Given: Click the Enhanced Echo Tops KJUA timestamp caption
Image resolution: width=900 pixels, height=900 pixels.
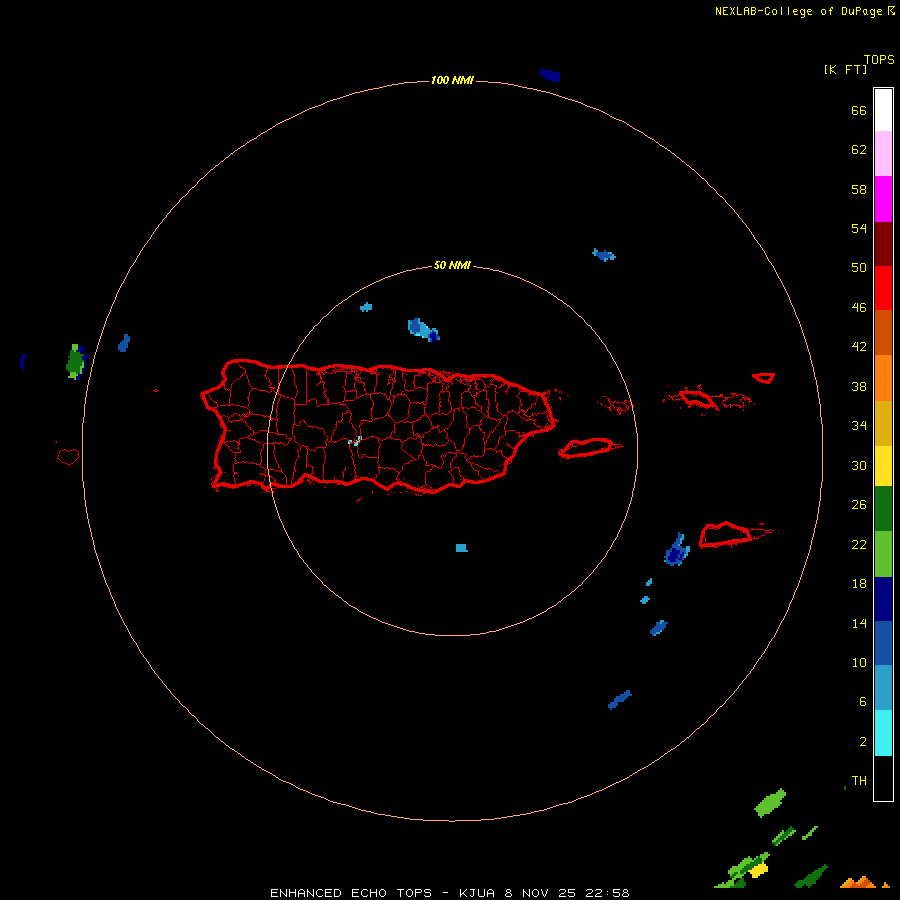Looking at the screenshot, I should click(x=450, y=893).
